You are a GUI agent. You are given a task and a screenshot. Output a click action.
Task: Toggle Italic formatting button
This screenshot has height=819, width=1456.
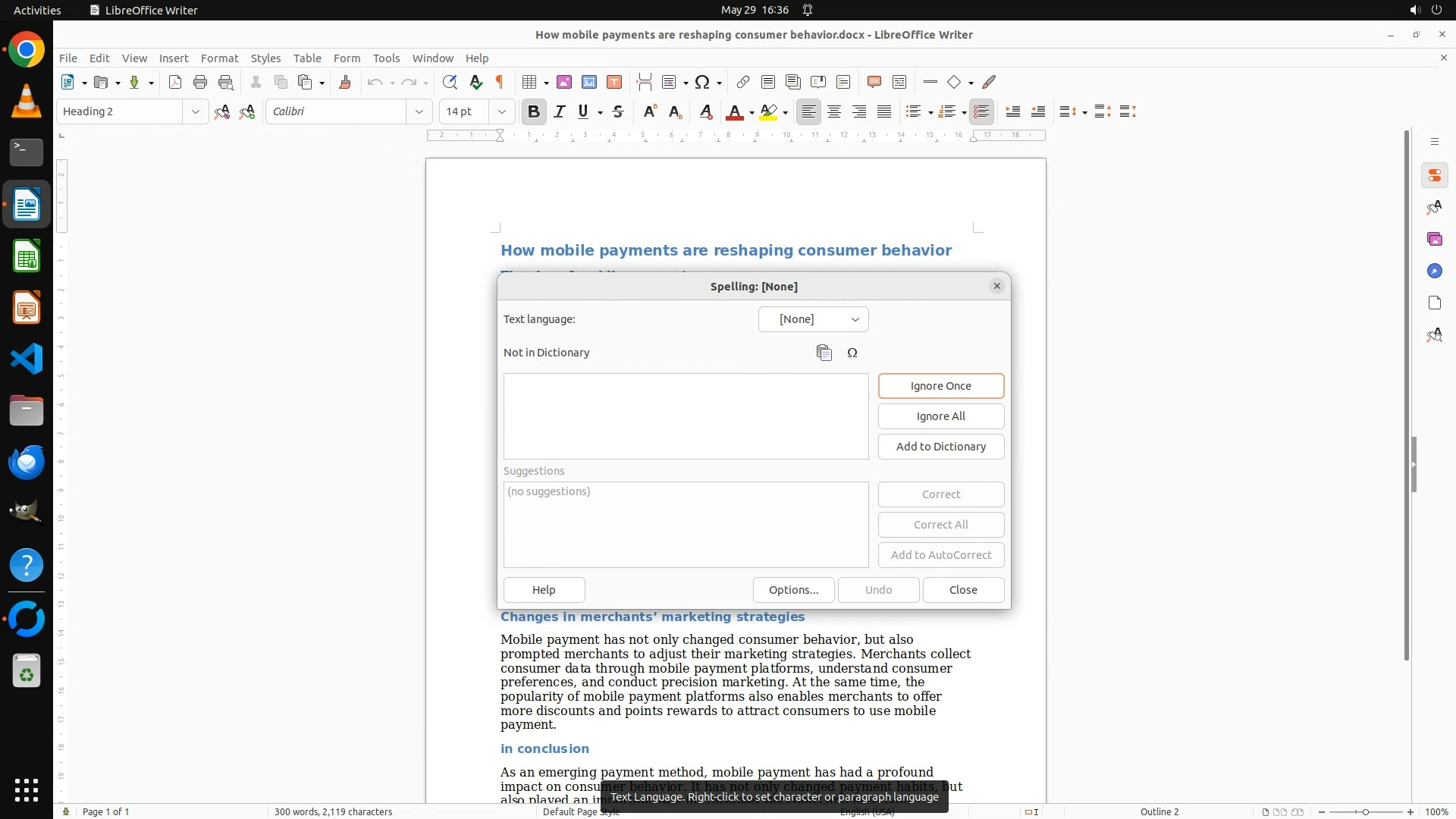pos(560,111)
